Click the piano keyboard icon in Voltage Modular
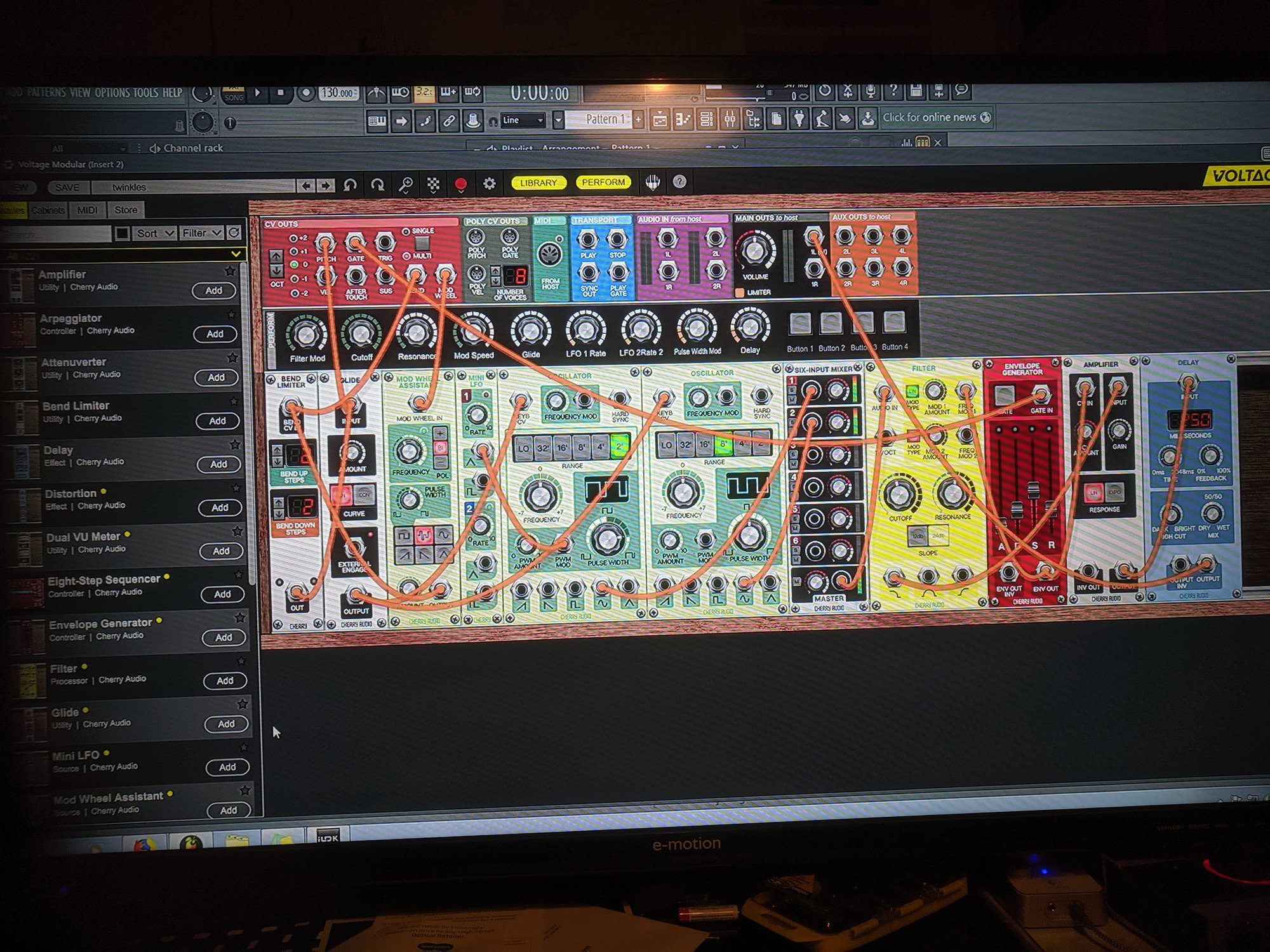 (x=652, y=182)
